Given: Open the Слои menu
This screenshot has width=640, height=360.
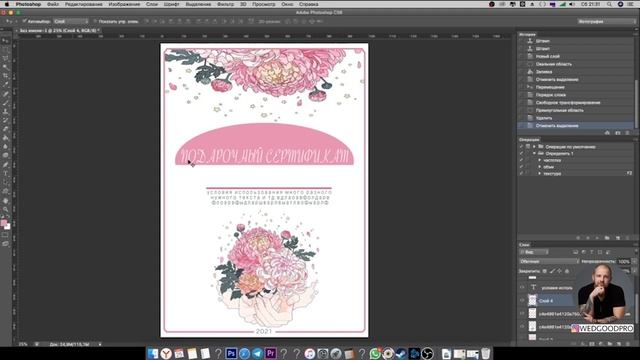Looking at the screenshot, I should pos(152,4).
